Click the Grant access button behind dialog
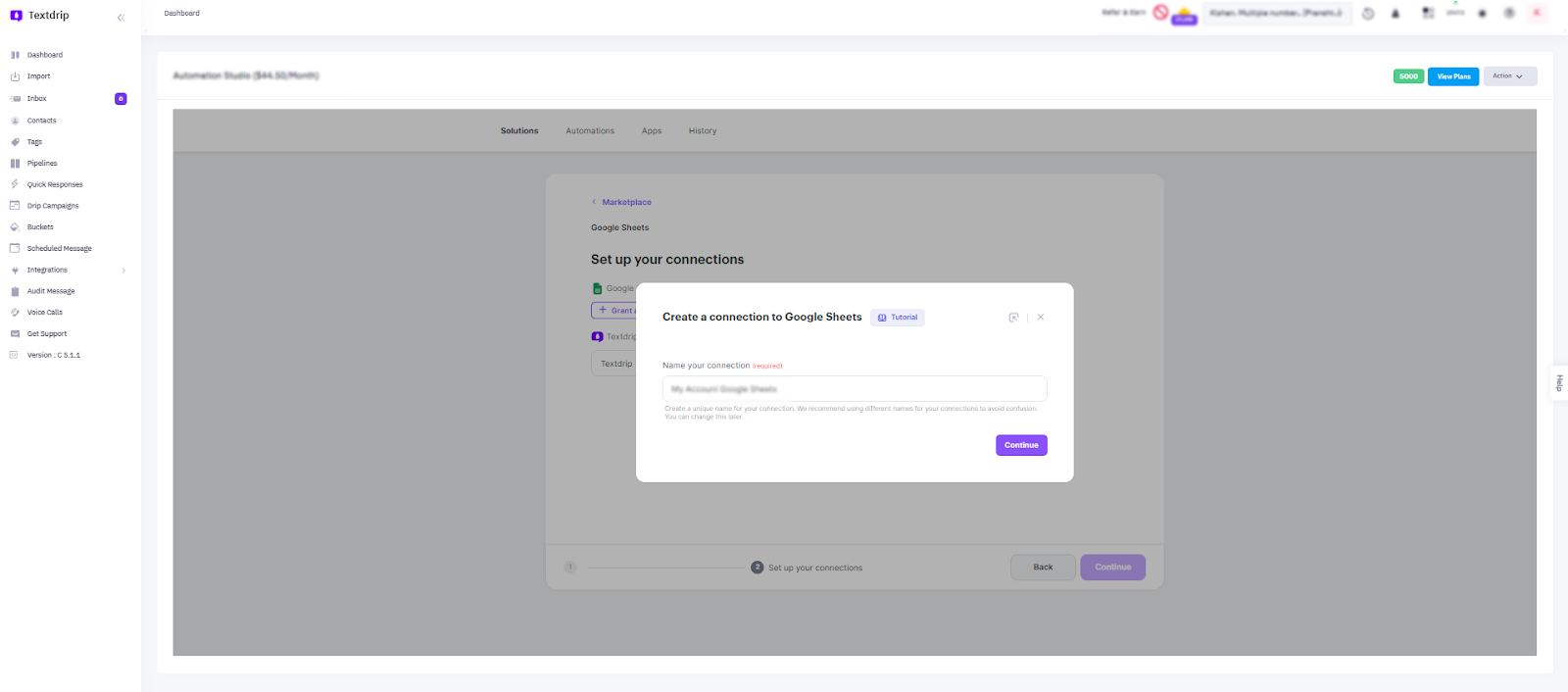1568x692 pixels. (614, 311)
